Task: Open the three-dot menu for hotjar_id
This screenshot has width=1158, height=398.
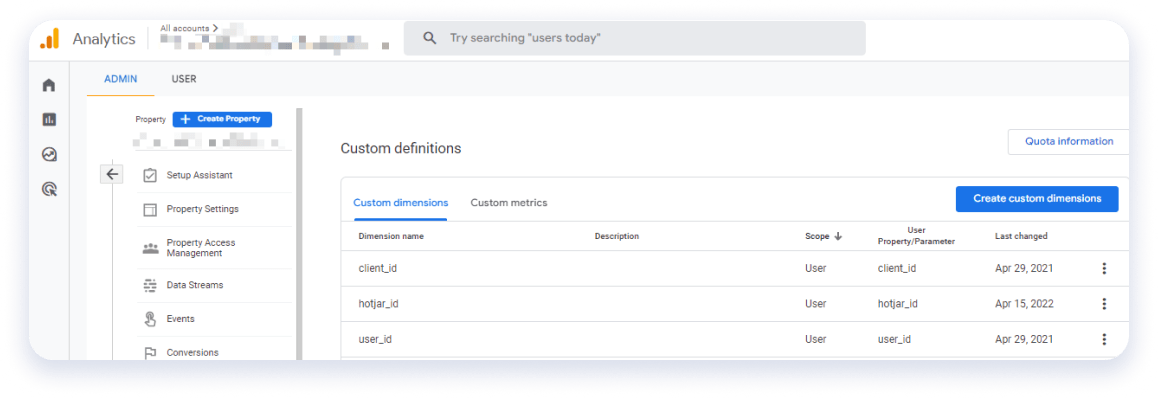Action: (1104, 303)
